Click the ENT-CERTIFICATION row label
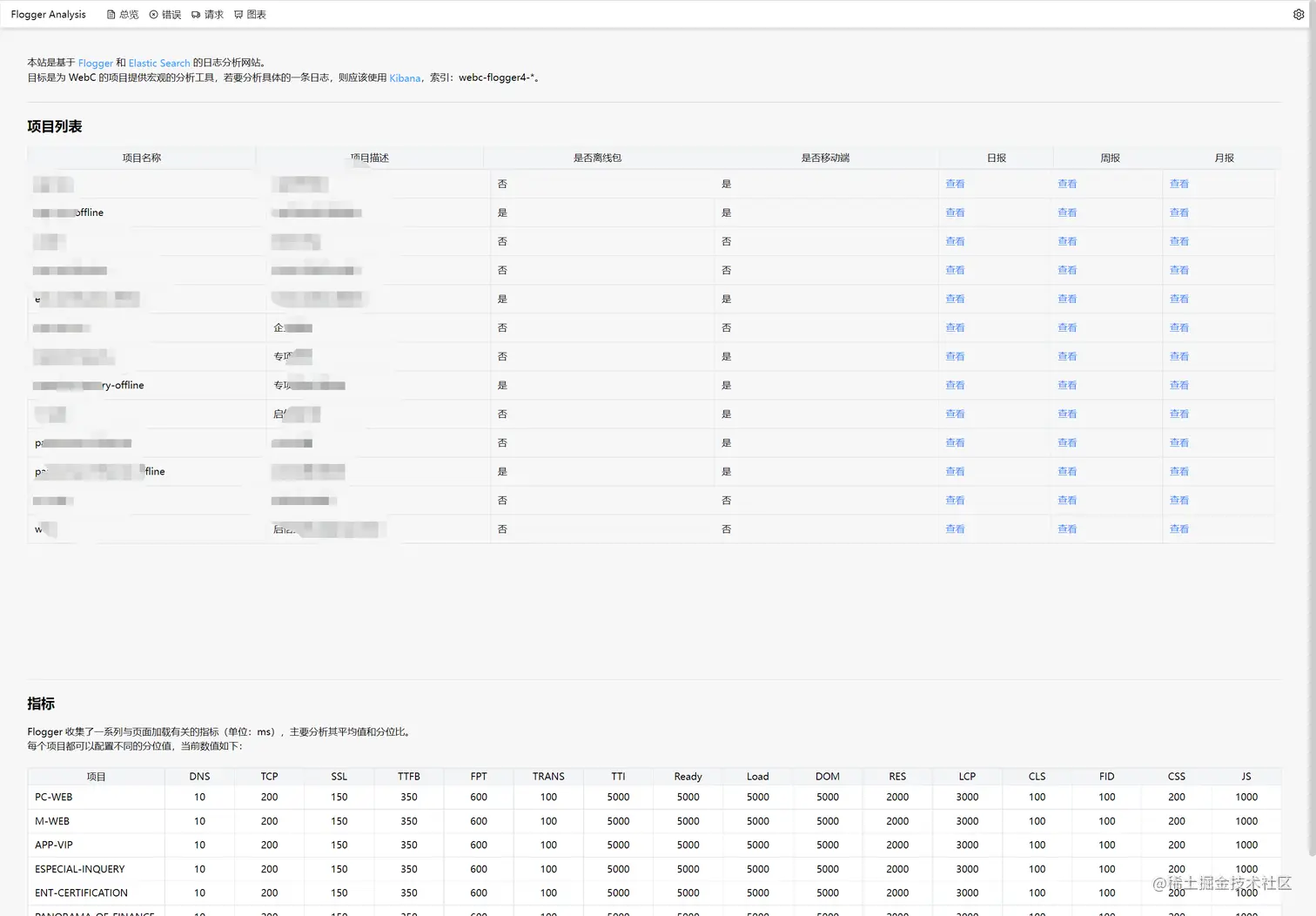 pos(81,893)
